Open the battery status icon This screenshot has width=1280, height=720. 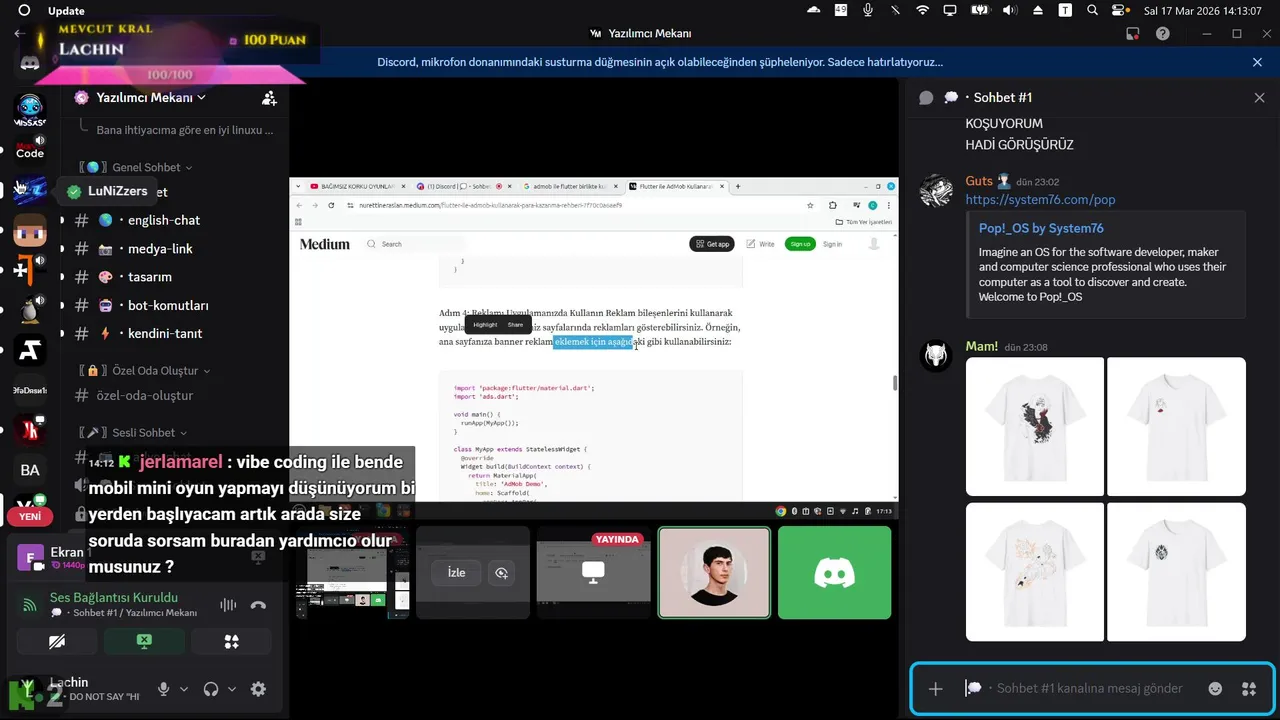pos(980,10)
